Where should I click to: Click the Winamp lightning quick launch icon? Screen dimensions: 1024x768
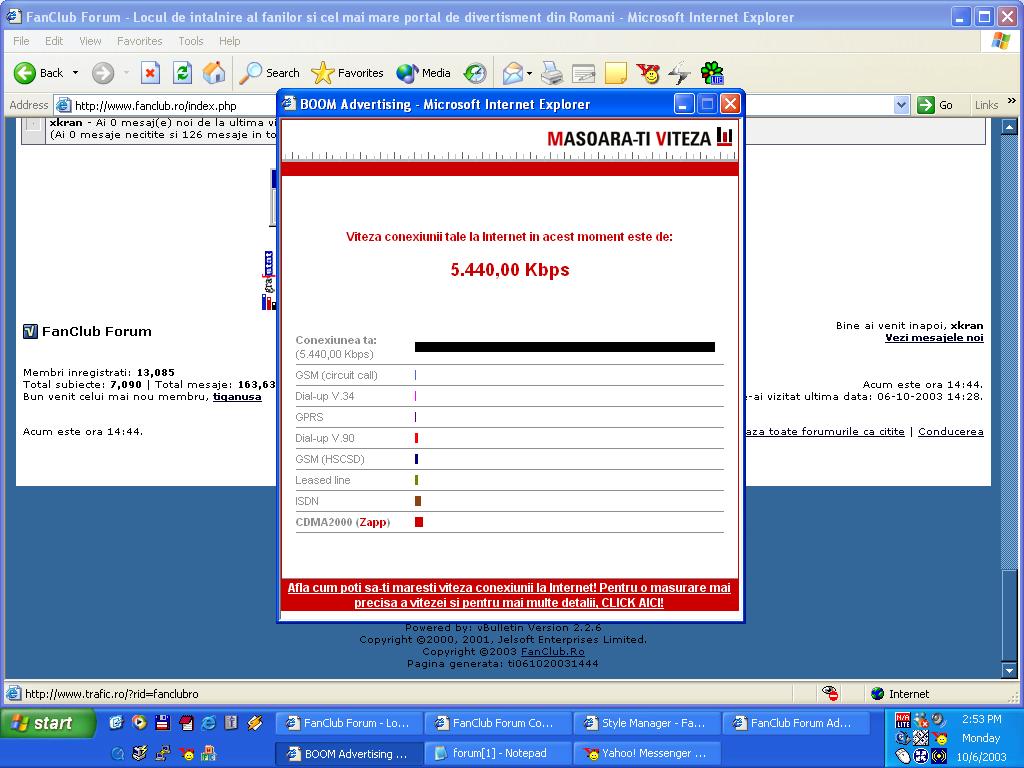255,722
